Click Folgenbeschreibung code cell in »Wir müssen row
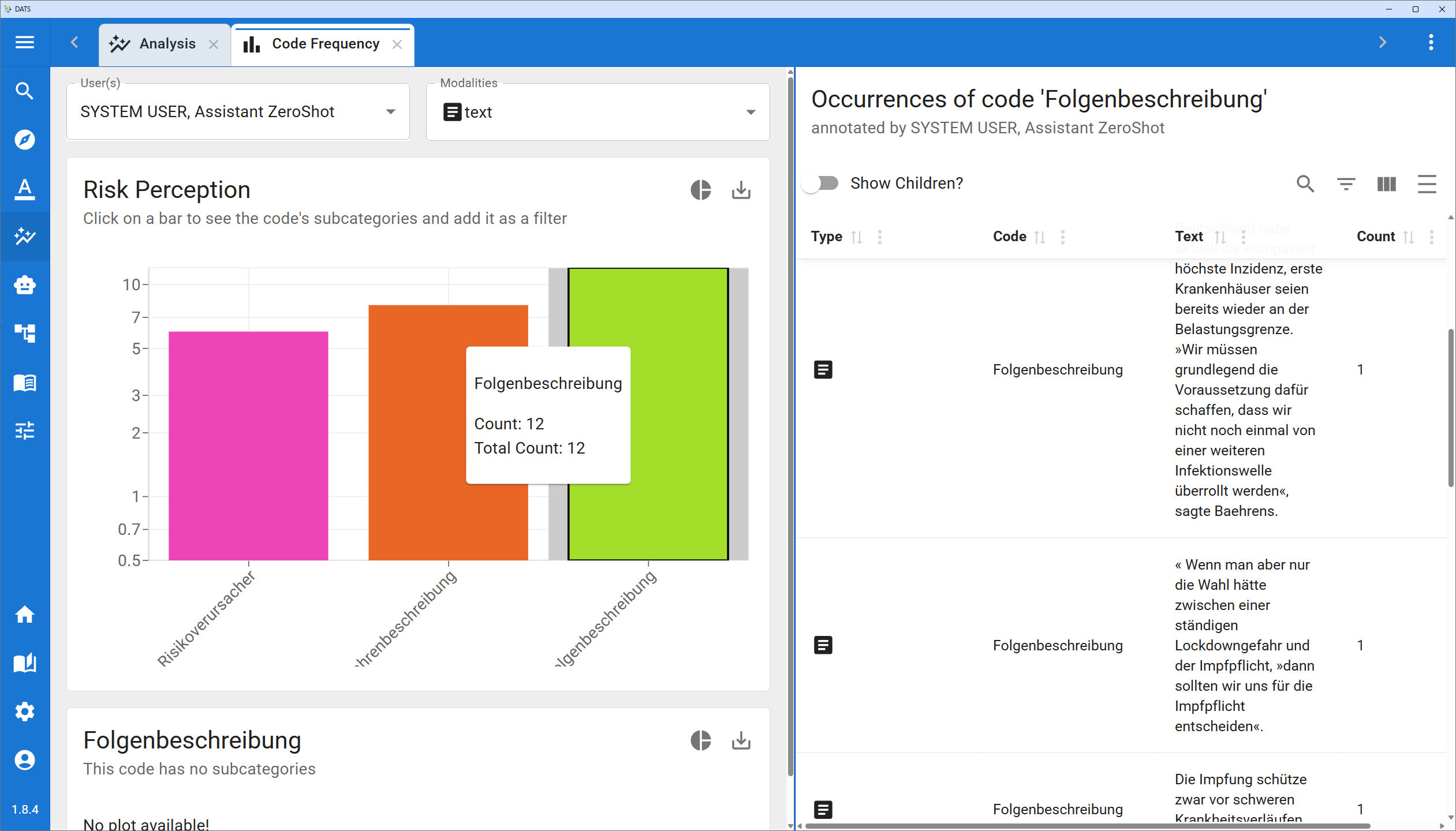This screenshot has width=1456, height=831. click(1058, 369)
